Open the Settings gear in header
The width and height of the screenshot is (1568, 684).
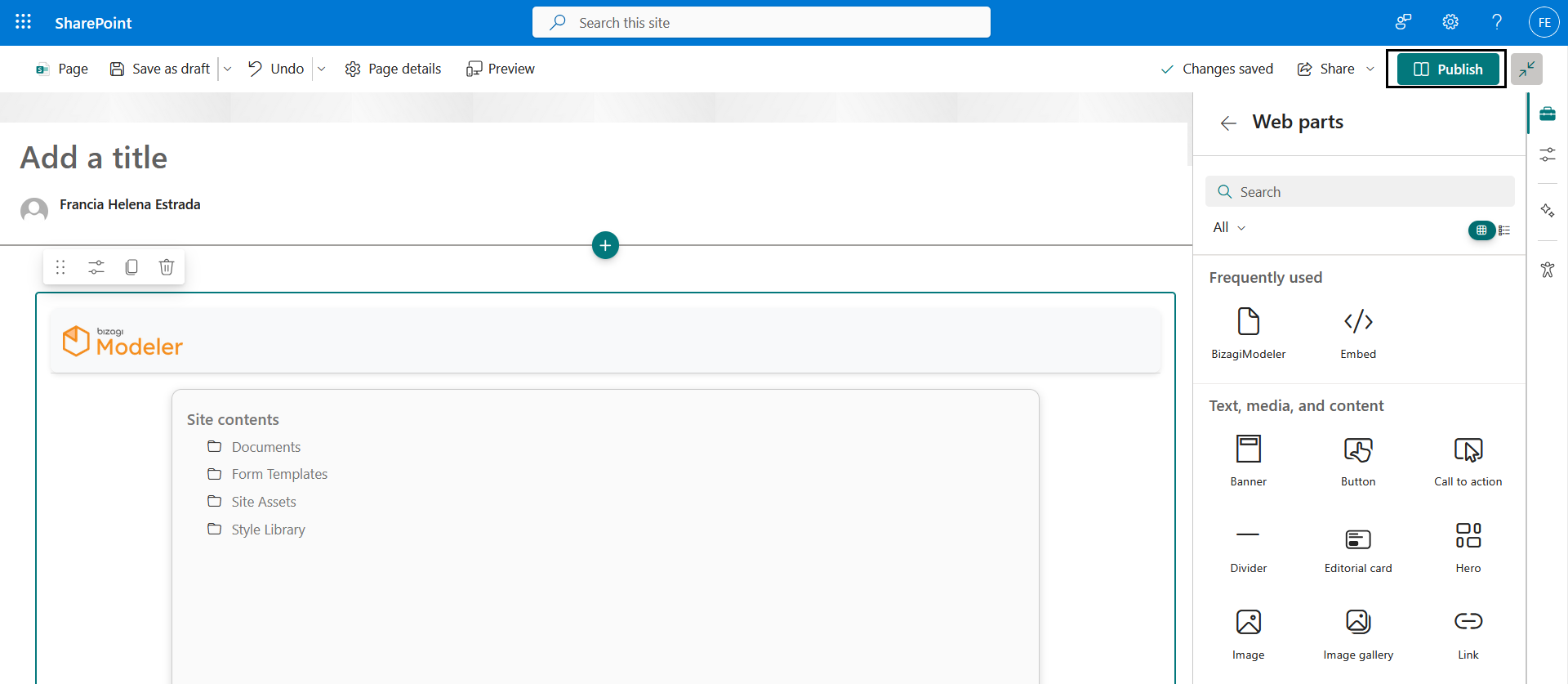click(1450, 22)
